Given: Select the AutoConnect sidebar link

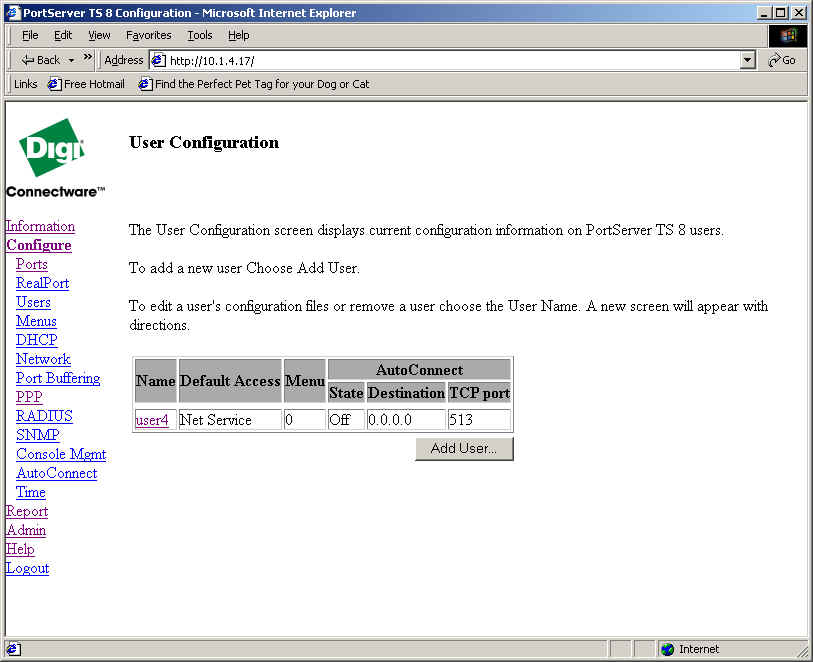Looking at the screenshot, I should 56,473.
